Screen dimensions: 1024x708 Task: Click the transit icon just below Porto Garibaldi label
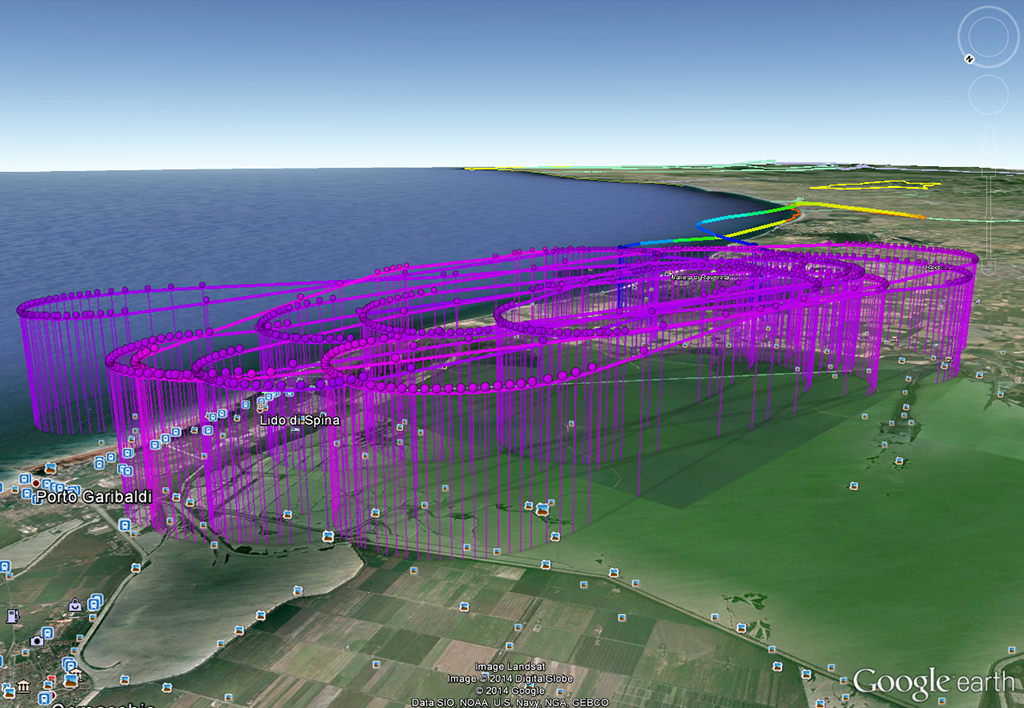125,524
